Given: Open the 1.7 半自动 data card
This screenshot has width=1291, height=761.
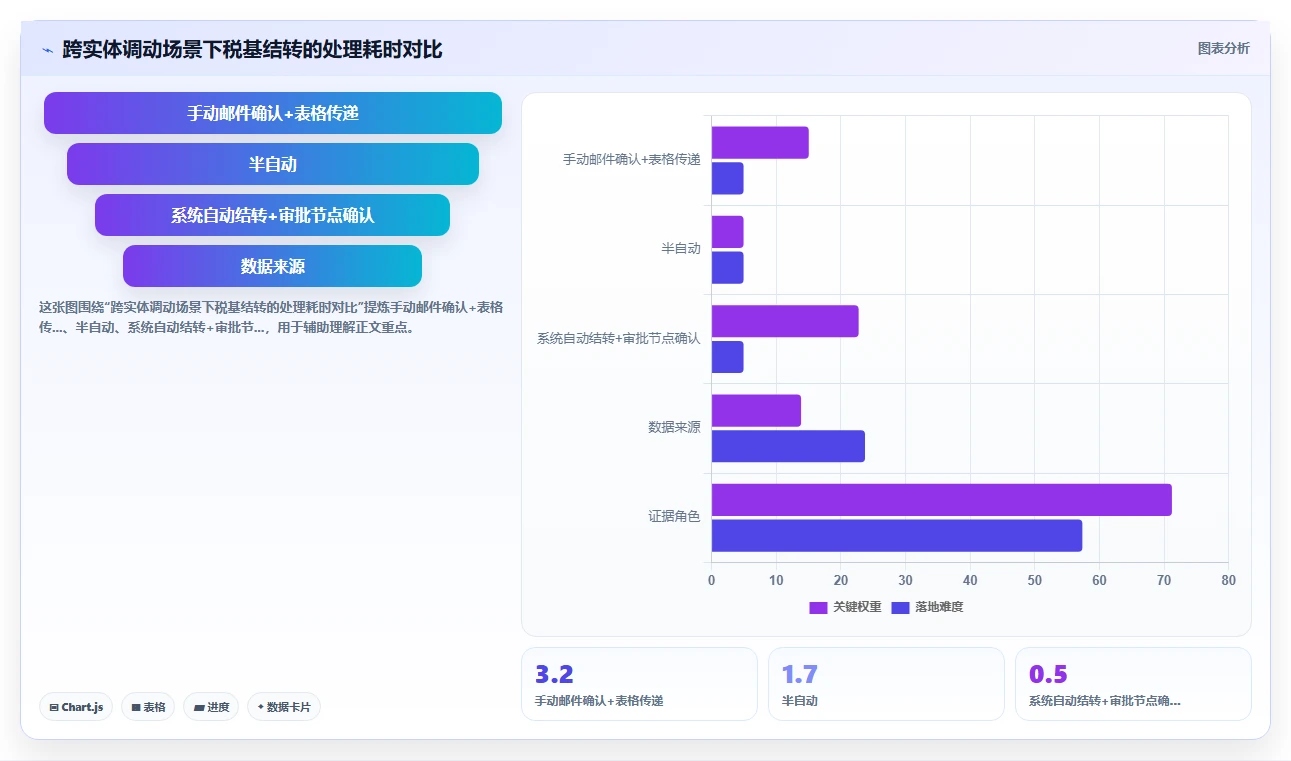Looking at the screenshot, I should click(x=886, y=684).
